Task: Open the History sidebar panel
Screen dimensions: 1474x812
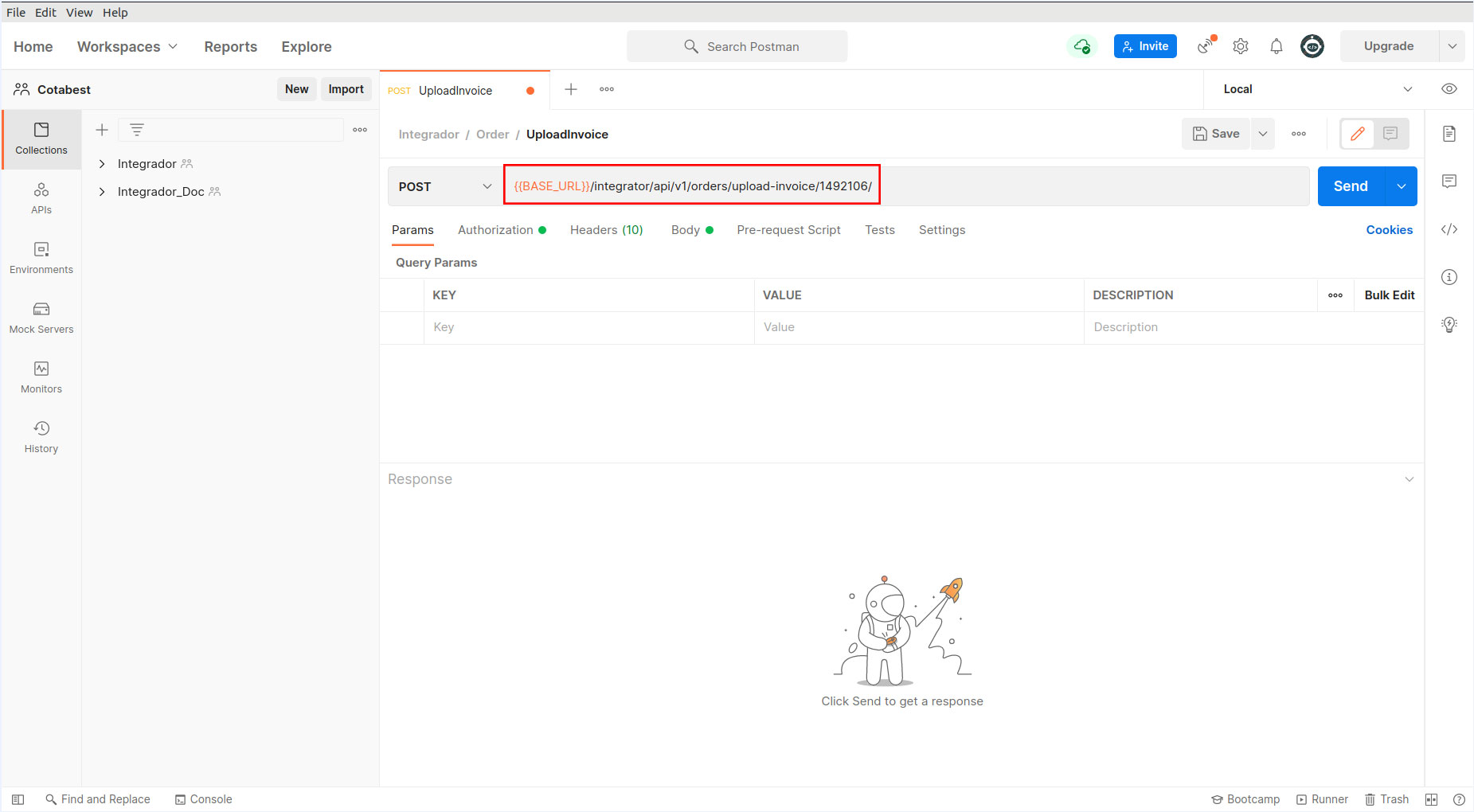Action: (x=41, y=437)
